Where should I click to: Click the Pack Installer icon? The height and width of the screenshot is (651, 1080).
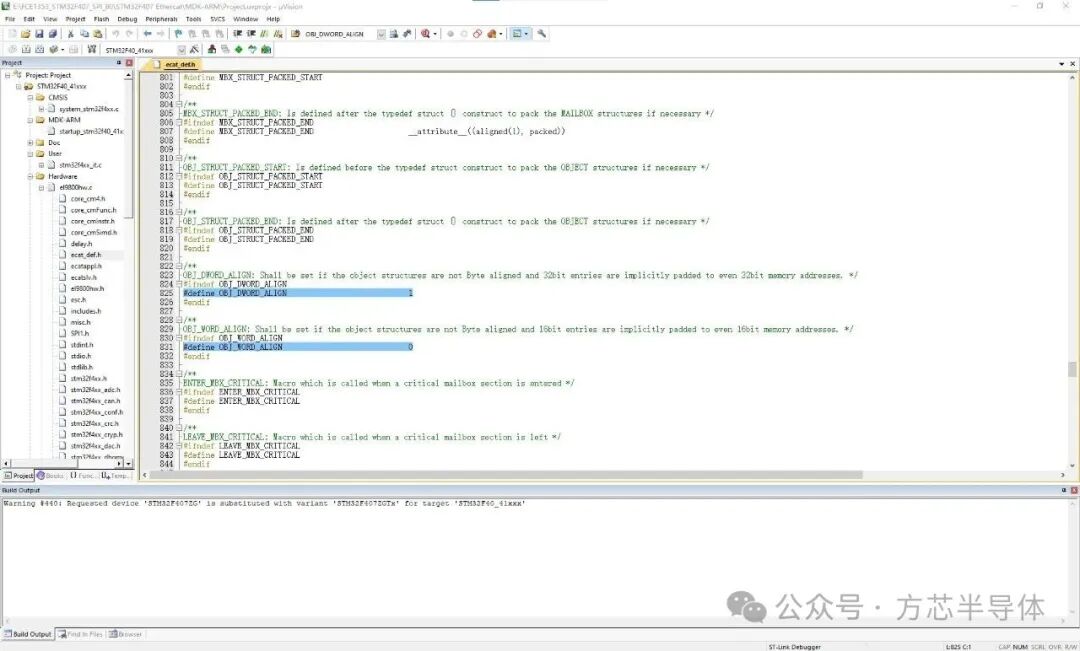point(266,50)
